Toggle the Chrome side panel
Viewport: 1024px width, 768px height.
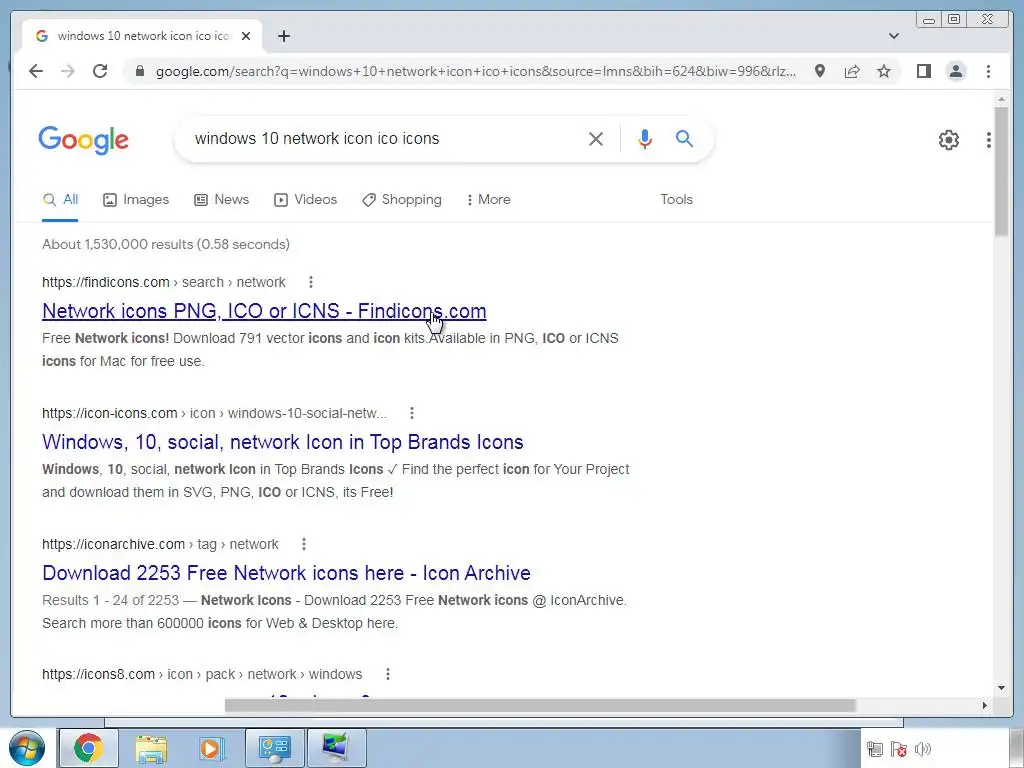pos(923,71)
